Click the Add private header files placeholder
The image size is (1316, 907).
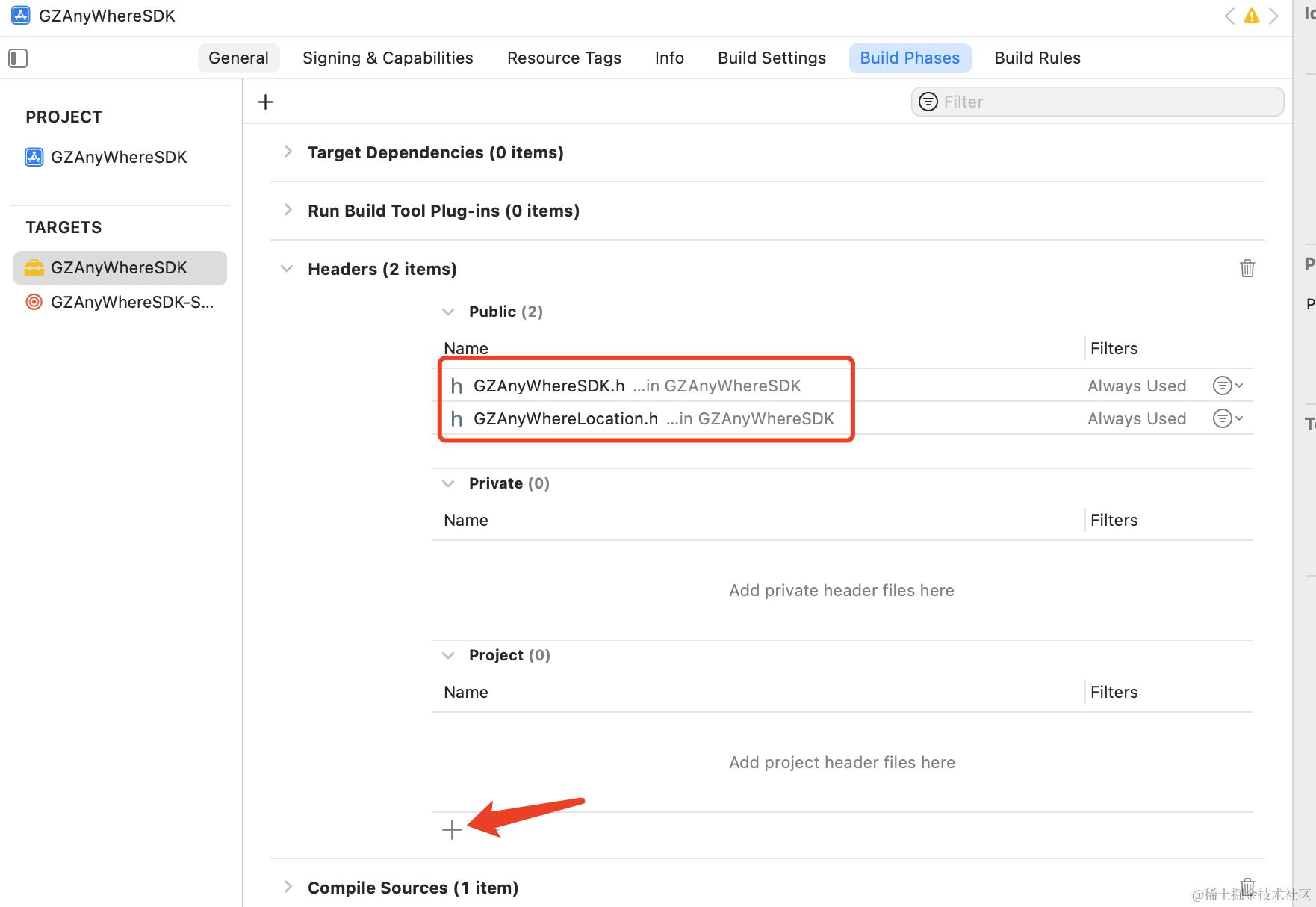coord(842,590)
